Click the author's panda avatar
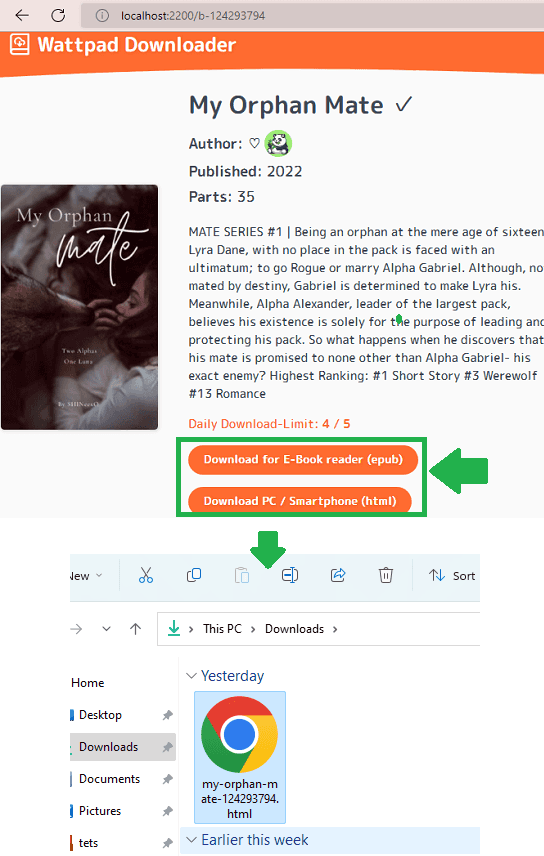The height and width of the screenshot is (856, 544). [278, 144]
